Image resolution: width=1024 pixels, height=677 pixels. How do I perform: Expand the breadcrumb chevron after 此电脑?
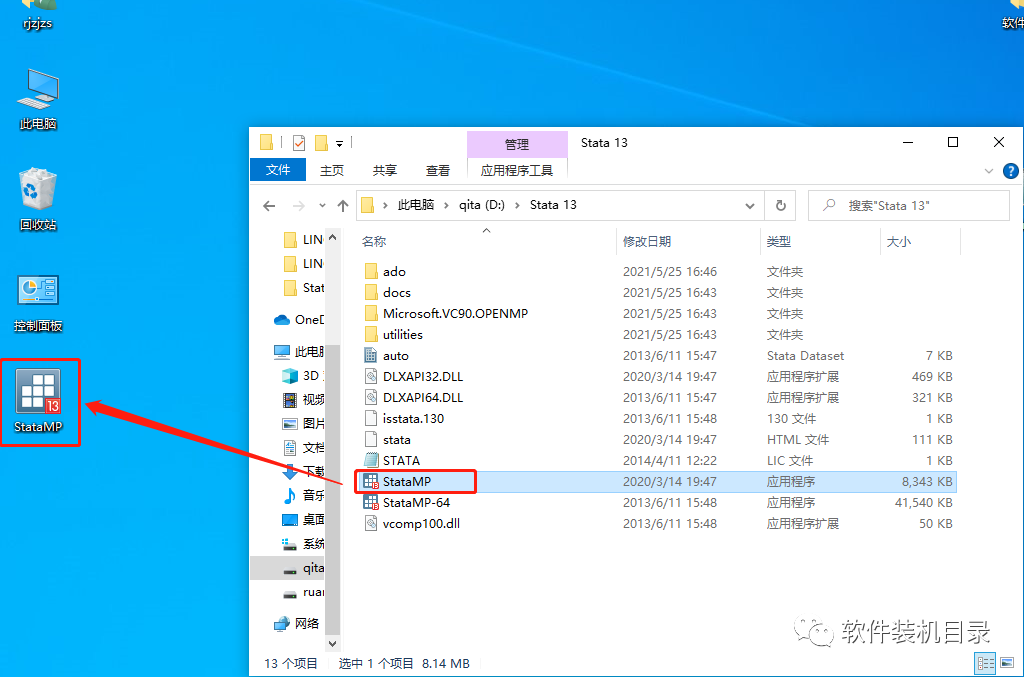(x=446, y=205)
